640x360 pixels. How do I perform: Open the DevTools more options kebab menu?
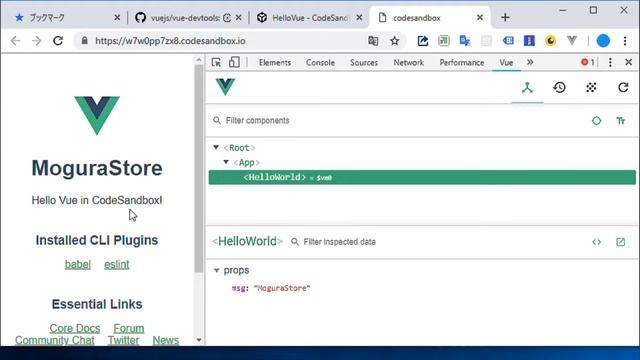tap(610, 62)
